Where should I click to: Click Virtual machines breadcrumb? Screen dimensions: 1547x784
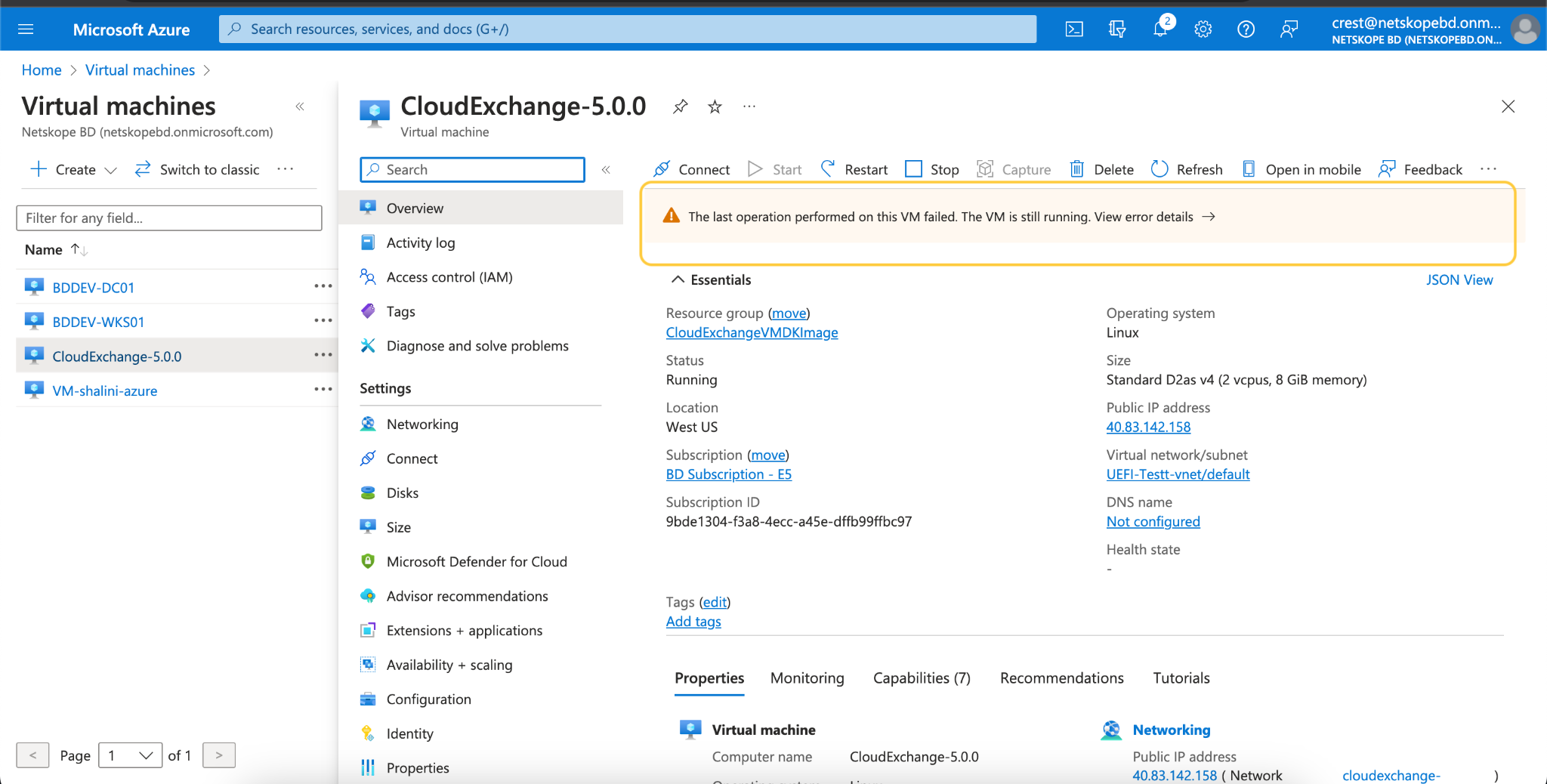[x=140, y=70]
